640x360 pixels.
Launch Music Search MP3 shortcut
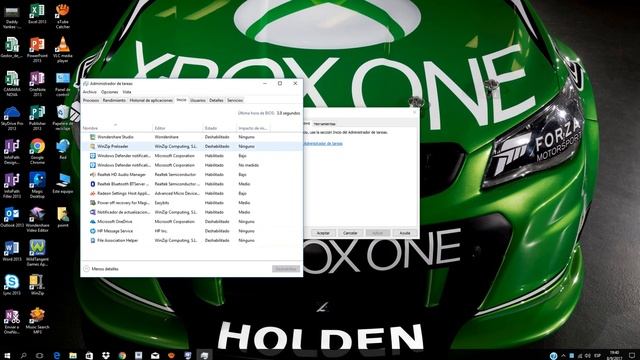(x=37, y=321)
